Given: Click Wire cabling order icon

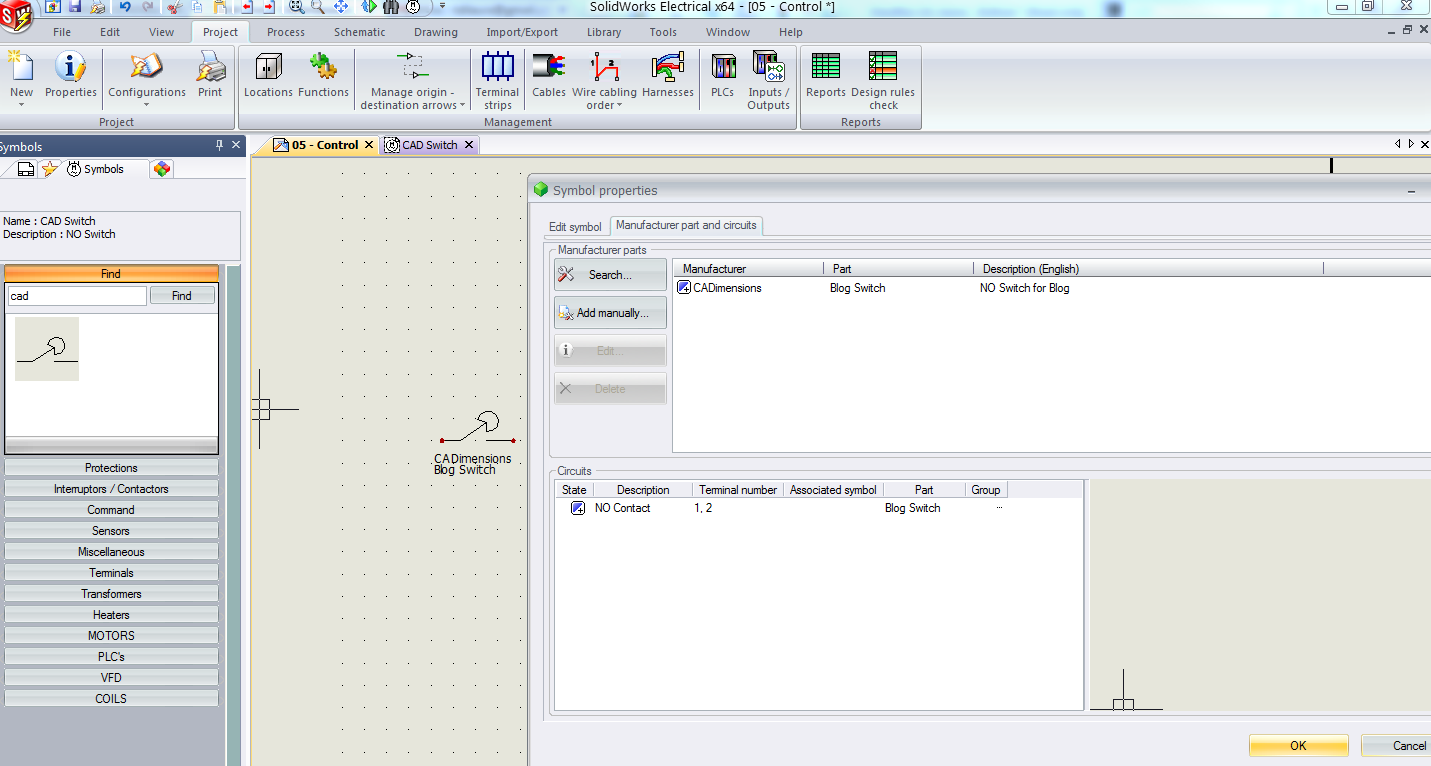Looking at the screenshot, I should click(604, 68).
